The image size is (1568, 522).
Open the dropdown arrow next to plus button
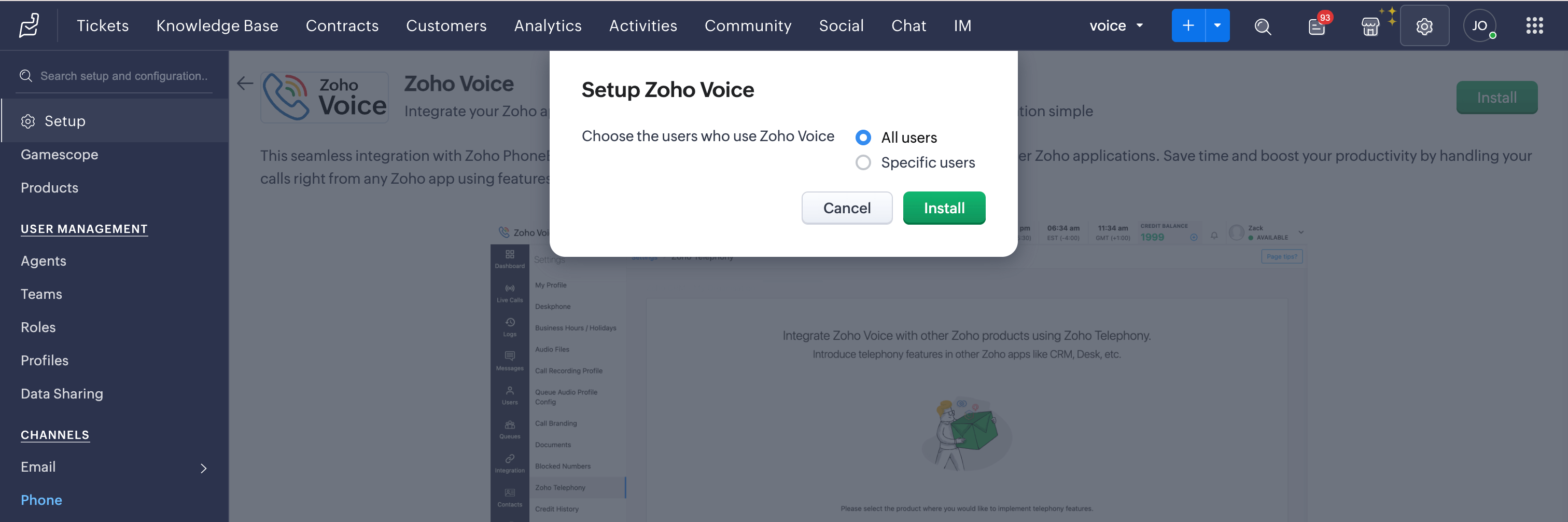click(x=1217, y=25)
